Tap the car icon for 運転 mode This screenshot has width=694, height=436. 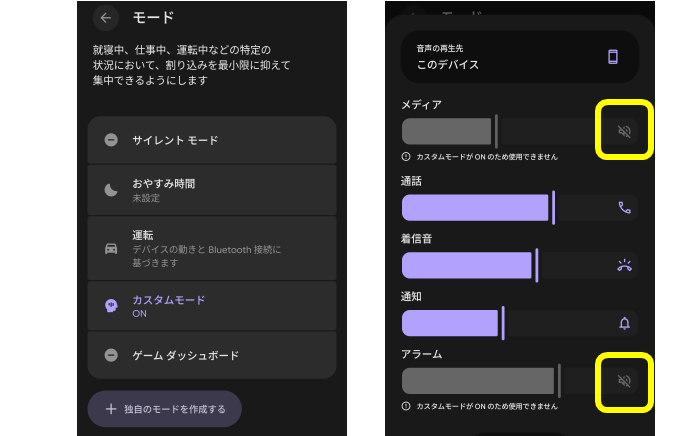(111, 248)
